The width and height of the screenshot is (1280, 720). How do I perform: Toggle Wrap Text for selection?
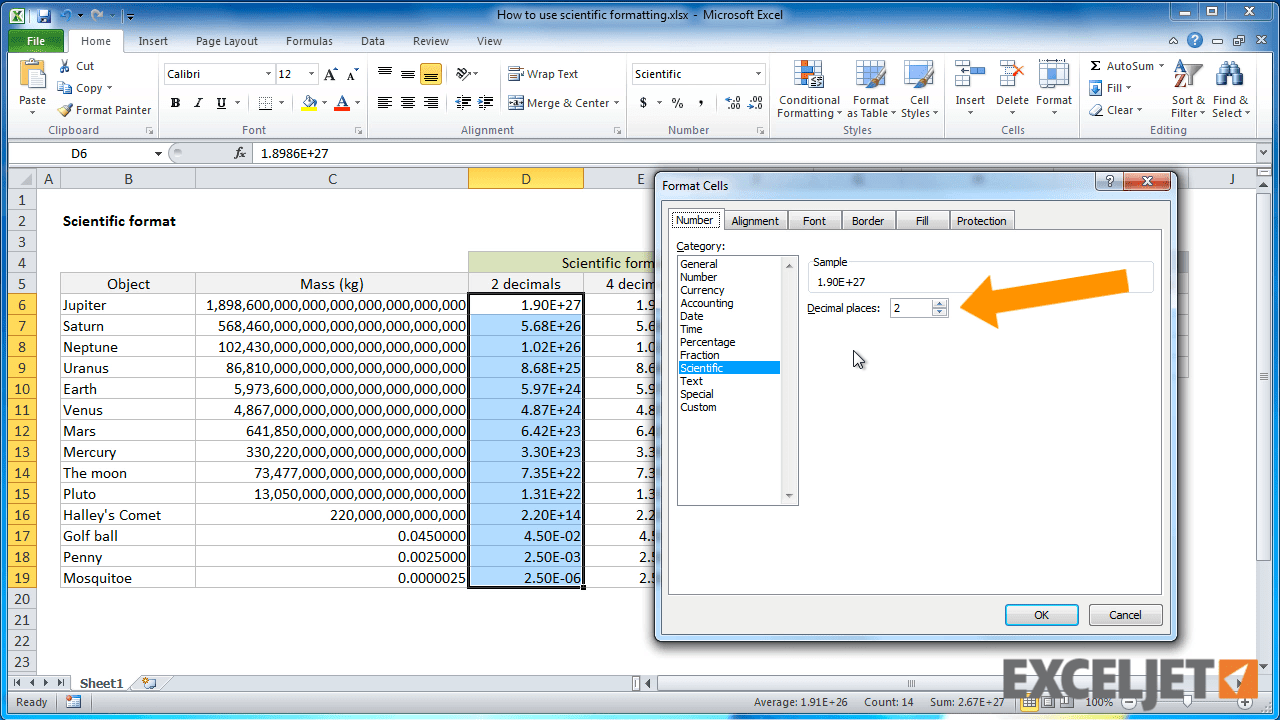pos(544,73)
